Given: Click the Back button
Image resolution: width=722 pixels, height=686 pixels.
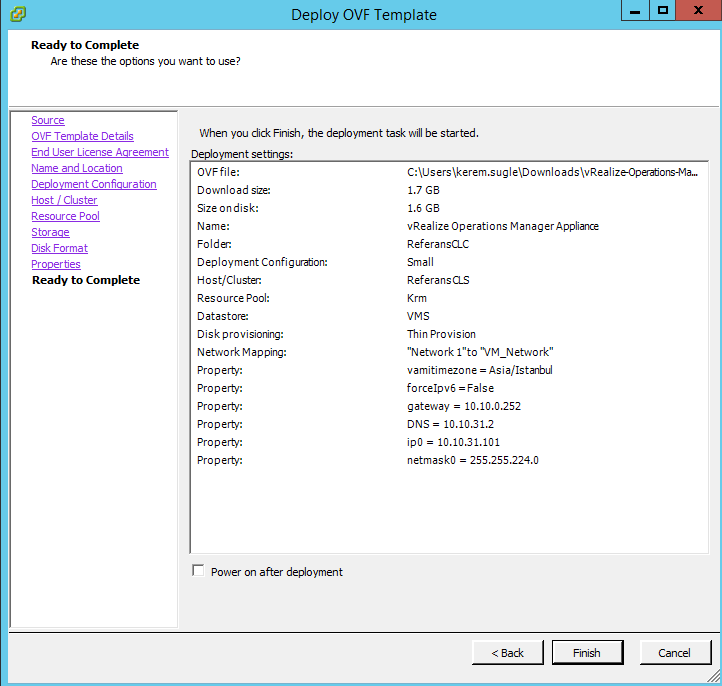Looking at the screenshot, I should pos(507,653).
